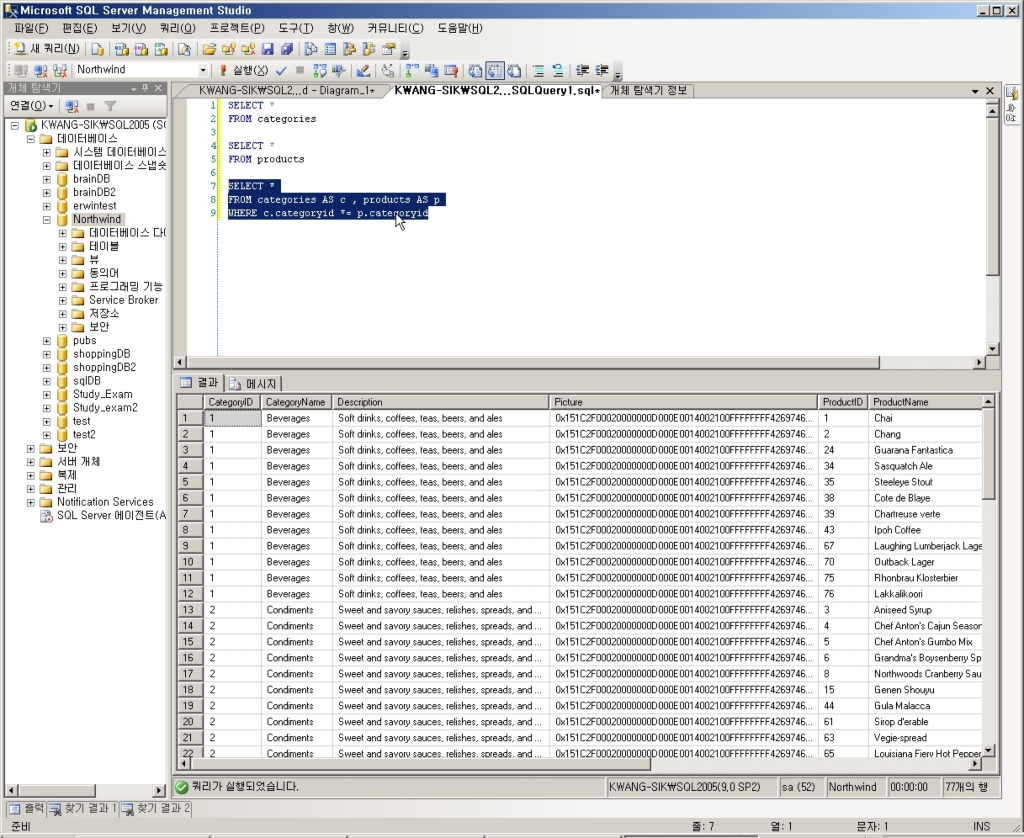Execute the query with 실행(X) button
The width and height of the screenshot is (1024, 838).
click(x=244, y=70)
